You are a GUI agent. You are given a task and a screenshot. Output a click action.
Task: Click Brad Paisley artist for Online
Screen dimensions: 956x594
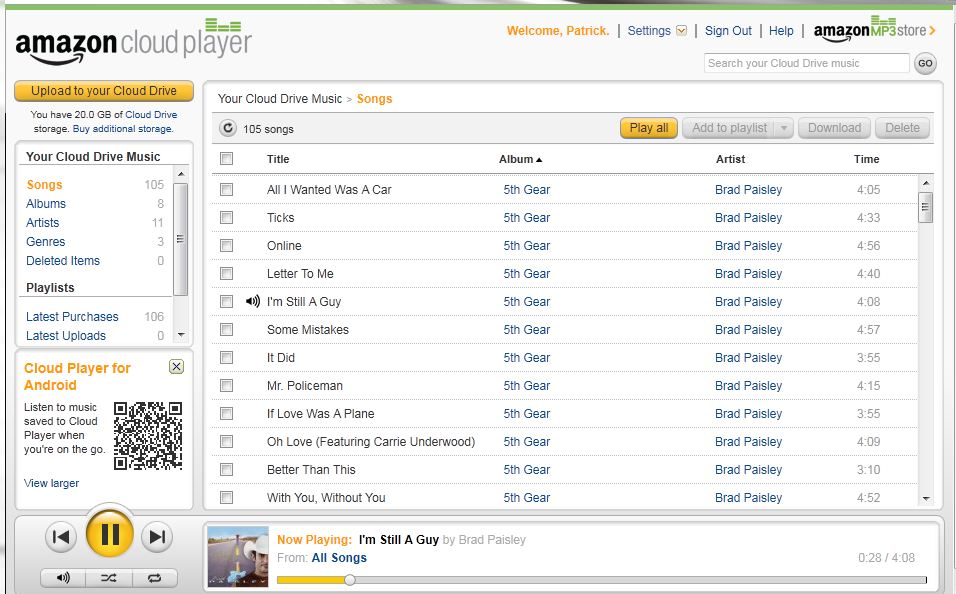click(x=749, y=246)
